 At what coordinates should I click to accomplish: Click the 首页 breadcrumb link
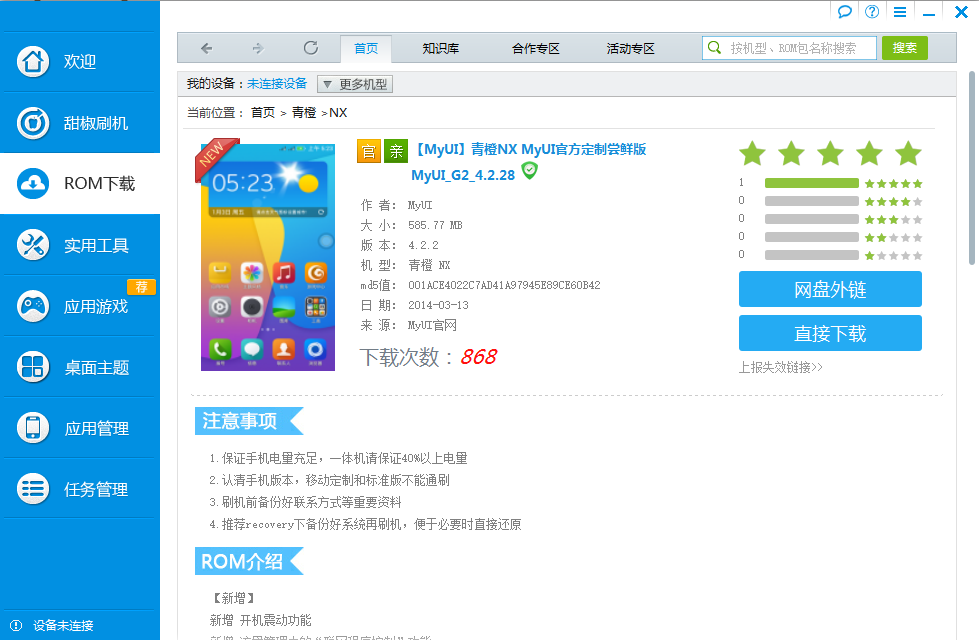pos(263,112)
